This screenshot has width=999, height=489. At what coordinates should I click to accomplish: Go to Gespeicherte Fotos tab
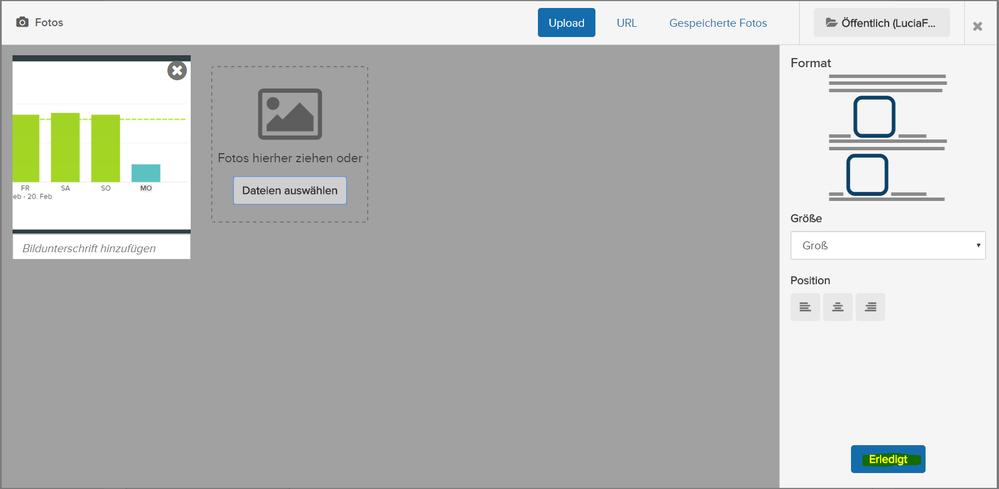point(718,23)
